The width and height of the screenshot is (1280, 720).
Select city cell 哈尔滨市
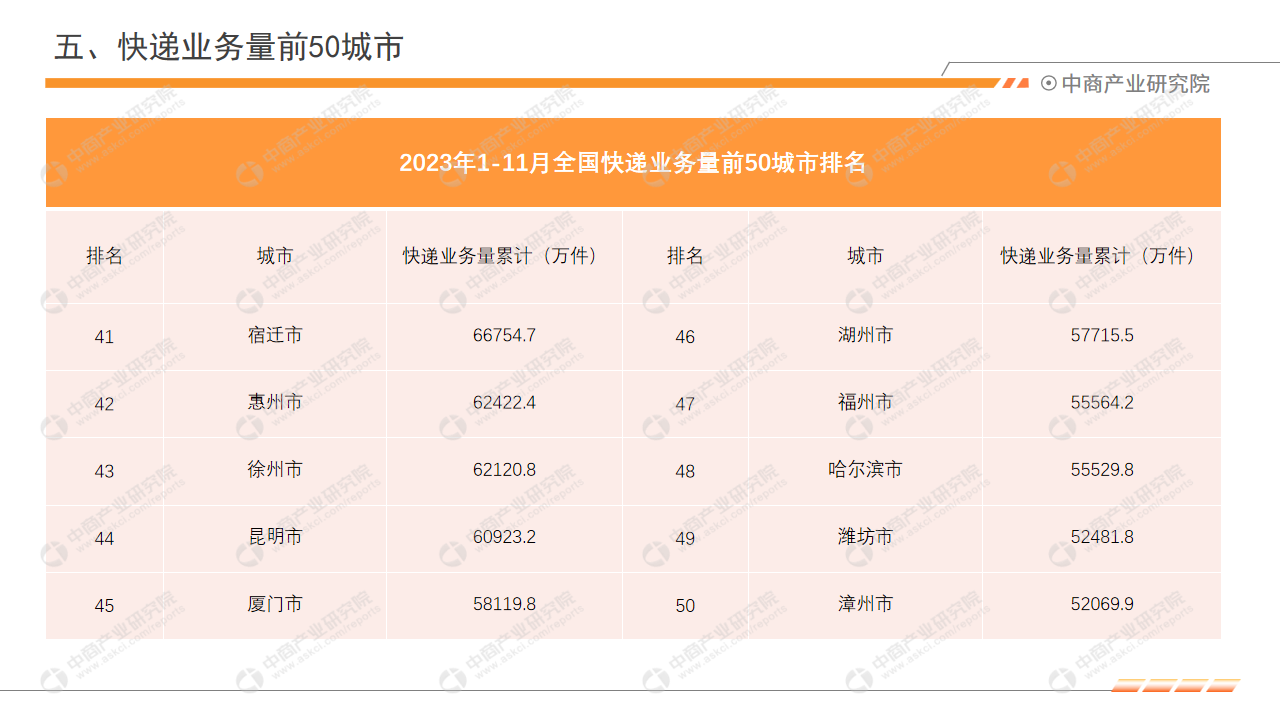pos(866,469)
